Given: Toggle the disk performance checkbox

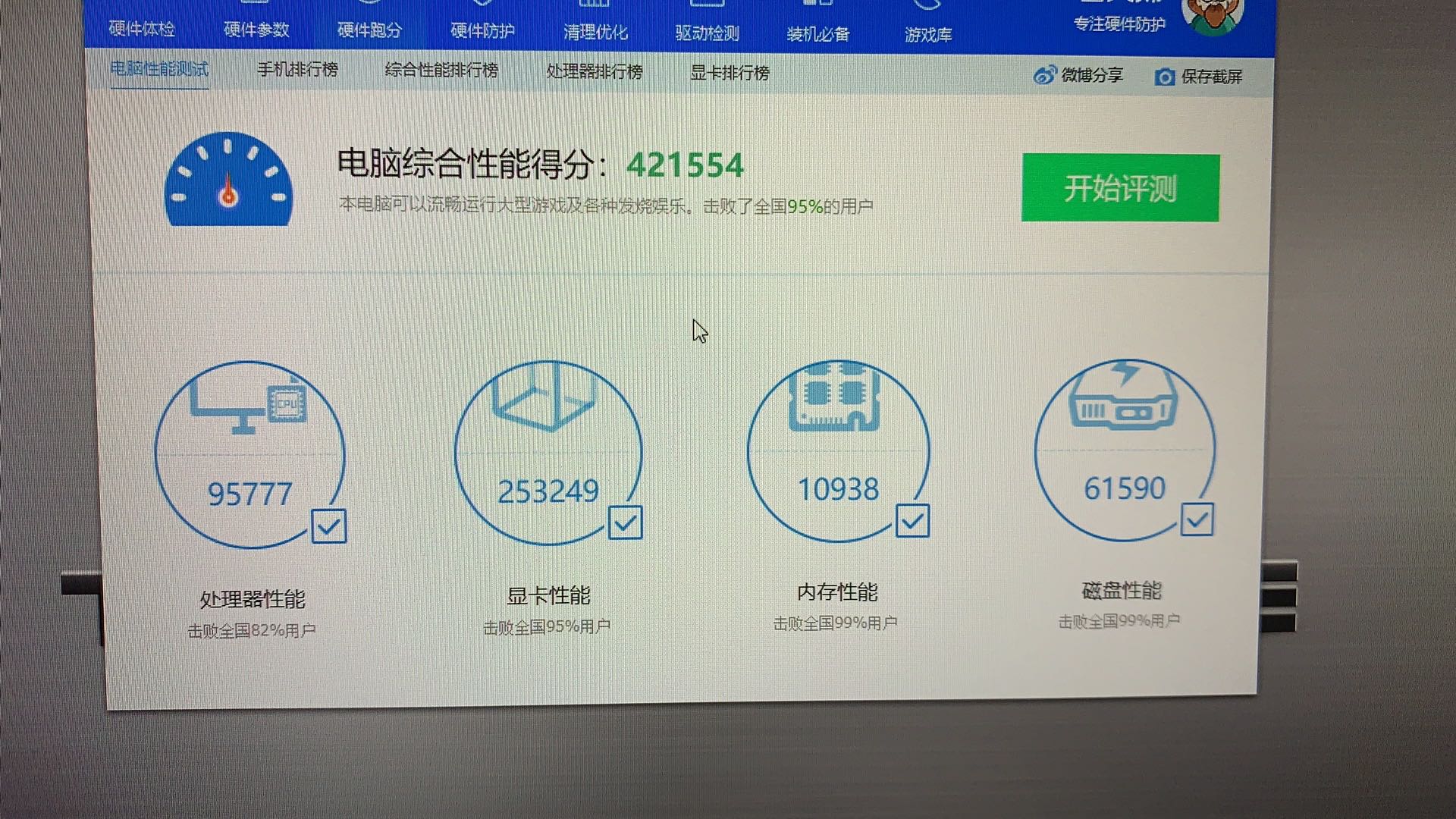Looking at the screenshot, I should [x=1197, y=519].
